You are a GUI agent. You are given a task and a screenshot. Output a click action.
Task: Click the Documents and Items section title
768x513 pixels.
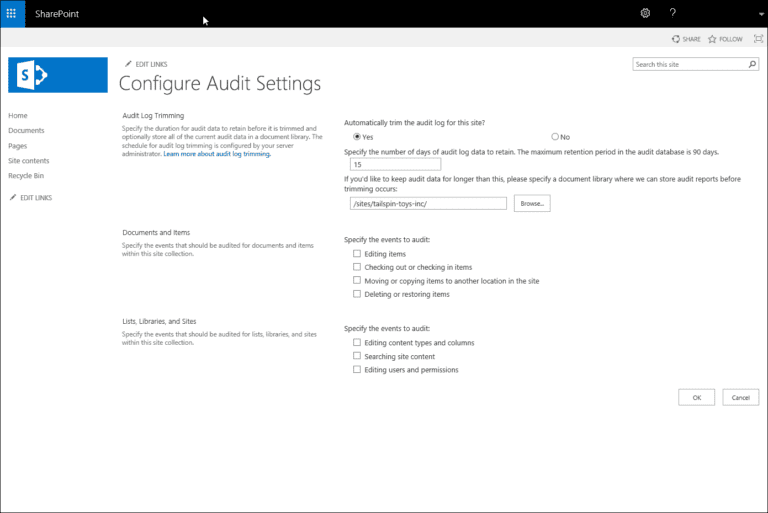(x=156, y=232)
